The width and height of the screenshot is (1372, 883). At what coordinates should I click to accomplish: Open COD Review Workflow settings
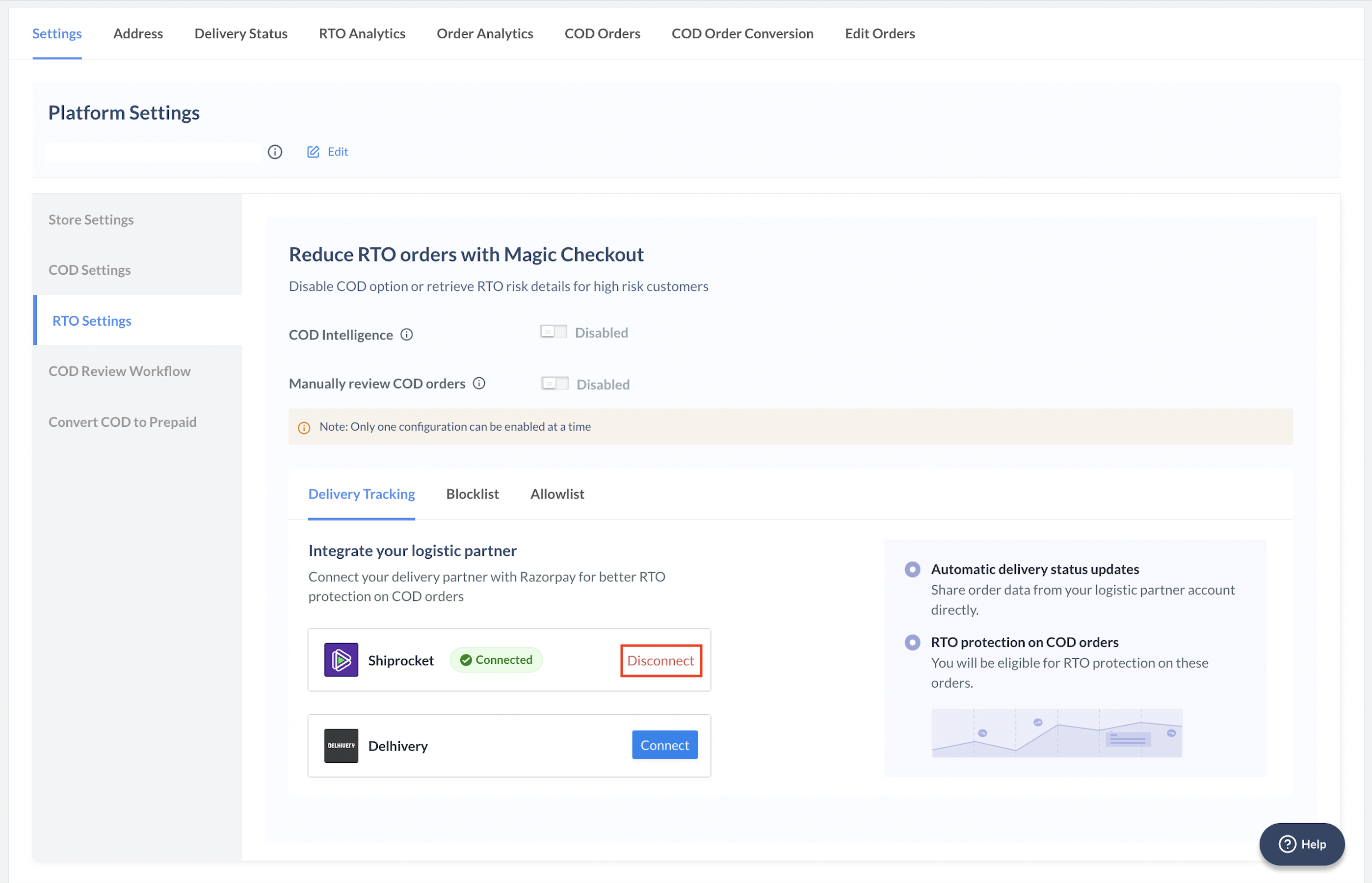tap(119, 370)
